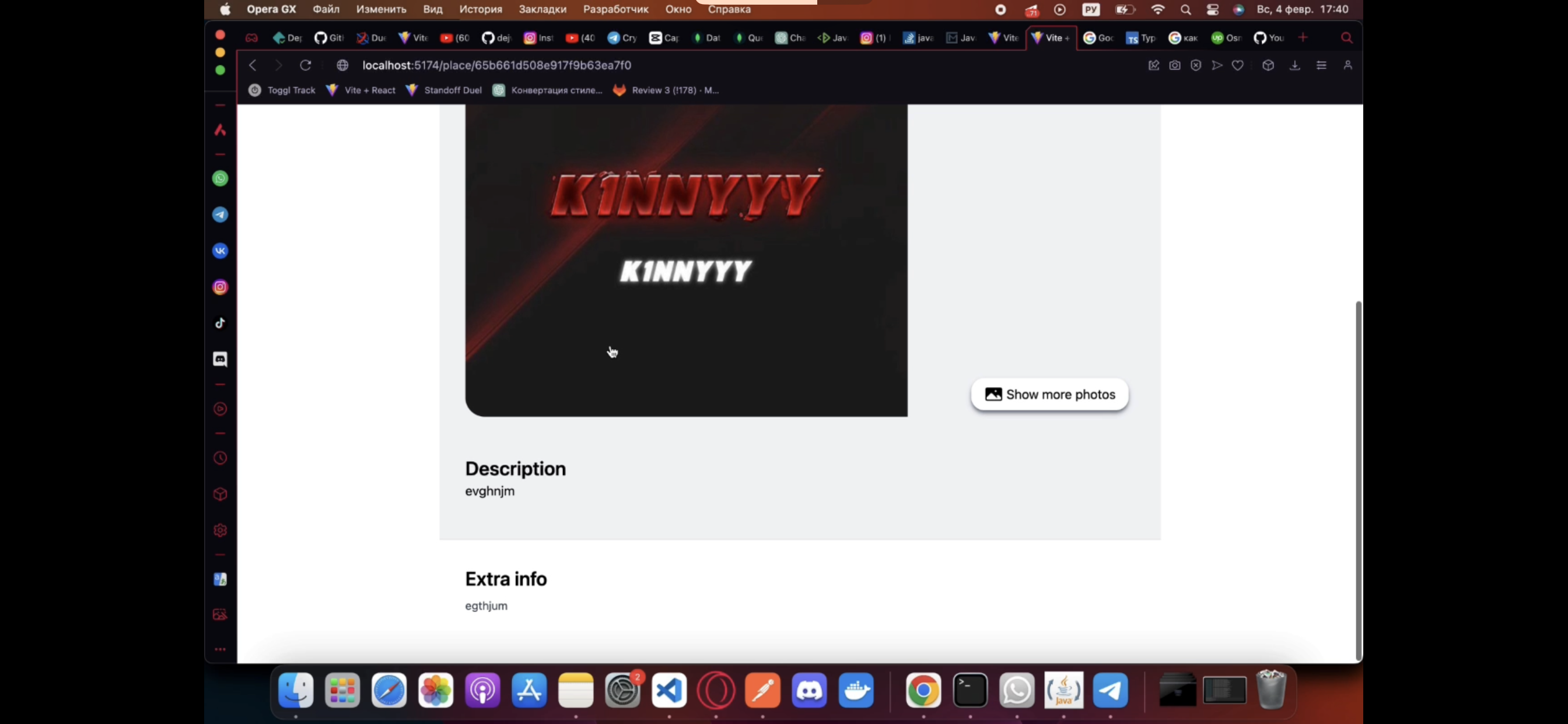Open Конвертация стиле bookmark

coord(547,90)
